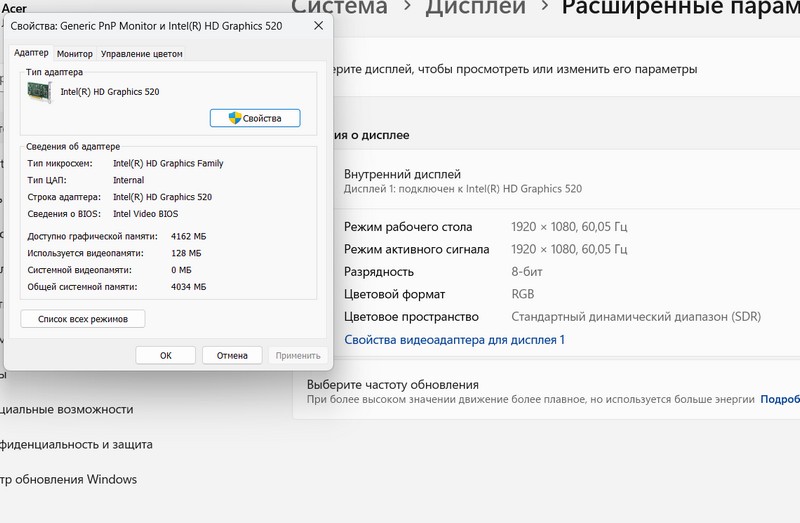Click the Применить button
Screen dimensions: 800x523
(x=297, y=355)
